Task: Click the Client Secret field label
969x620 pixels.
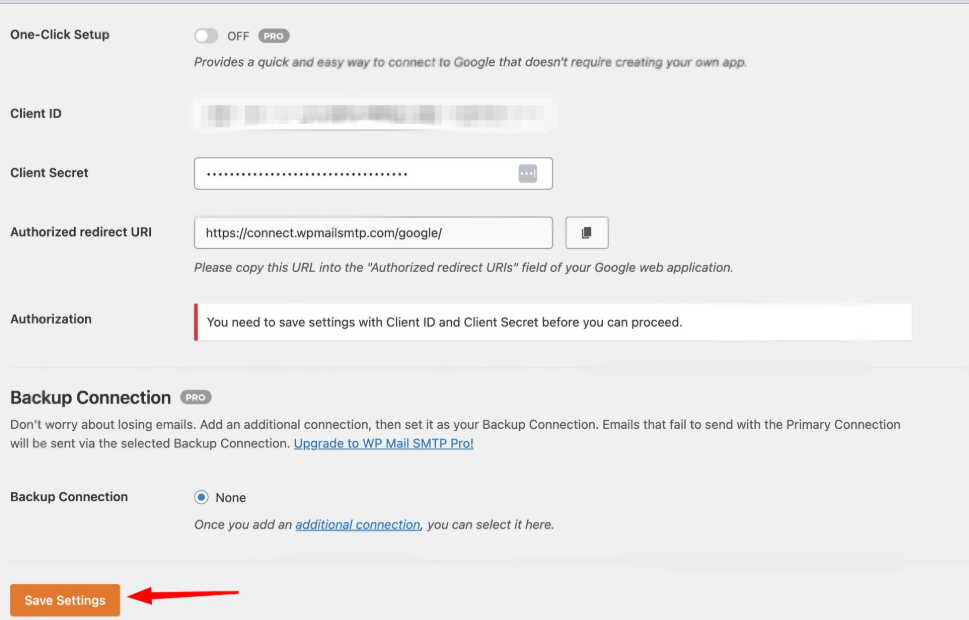Action: pos(49,173)
